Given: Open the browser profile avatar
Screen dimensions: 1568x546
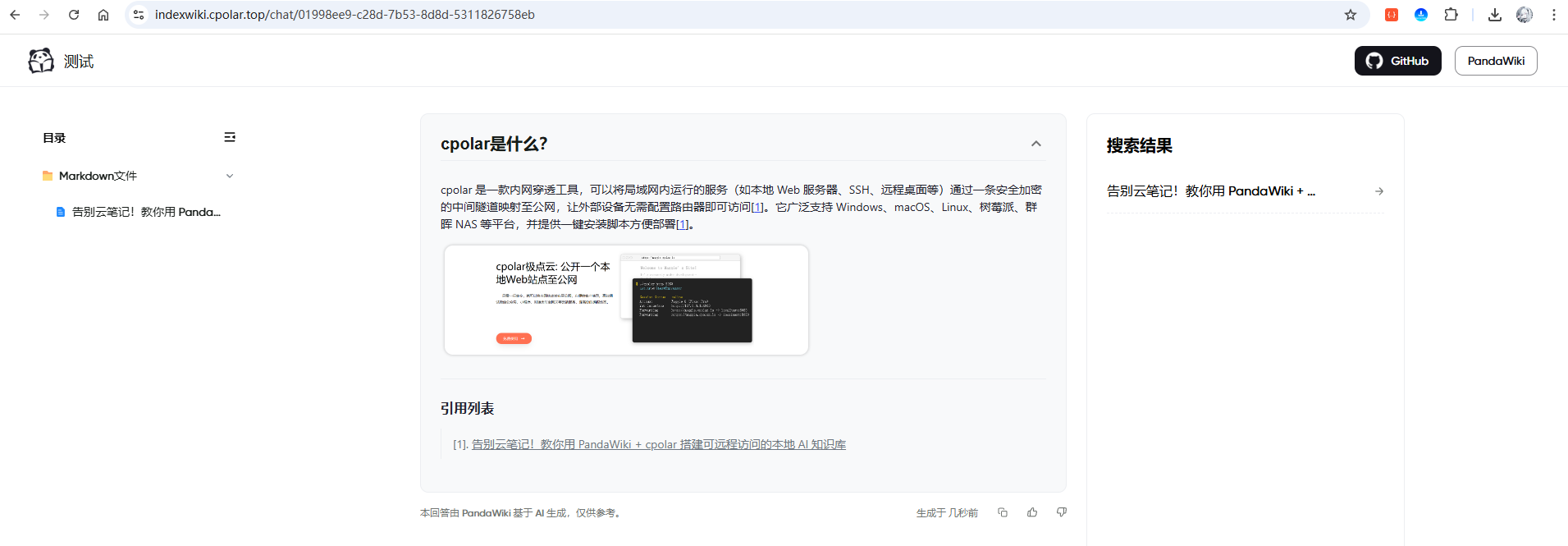Looking at the screenshot, I should [x=1525, y=15].
